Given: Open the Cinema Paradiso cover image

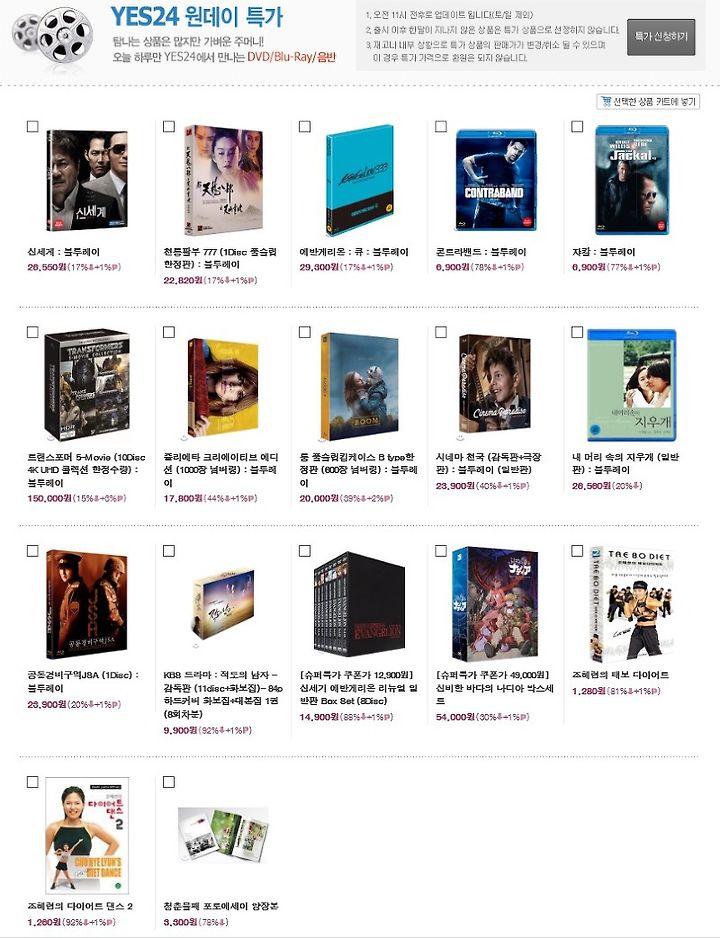Looking at the screenshot, I should 494,385.
